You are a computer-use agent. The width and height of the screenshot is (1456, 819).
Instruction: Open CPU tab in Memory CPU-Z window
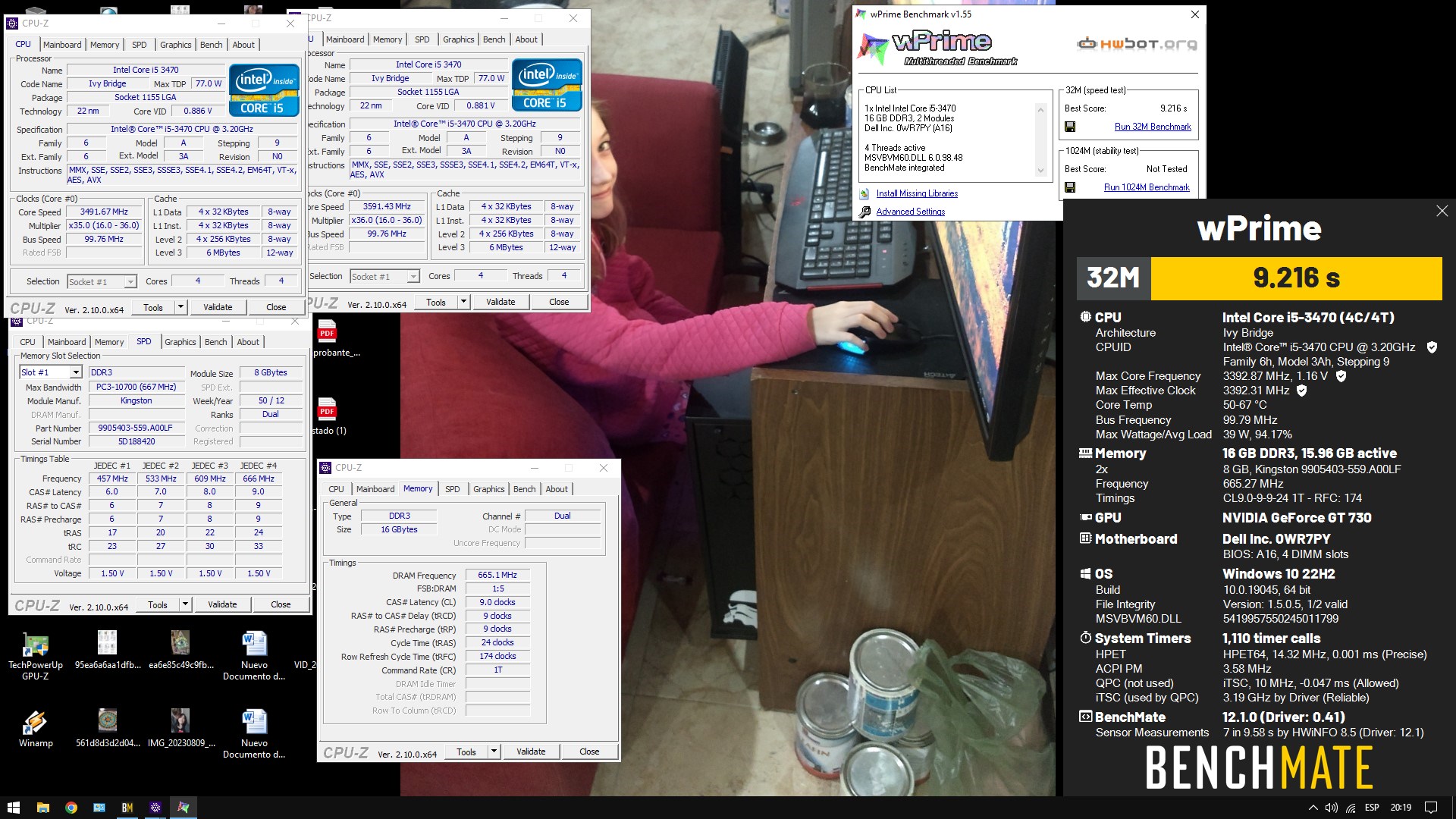(x=336, y=489)
